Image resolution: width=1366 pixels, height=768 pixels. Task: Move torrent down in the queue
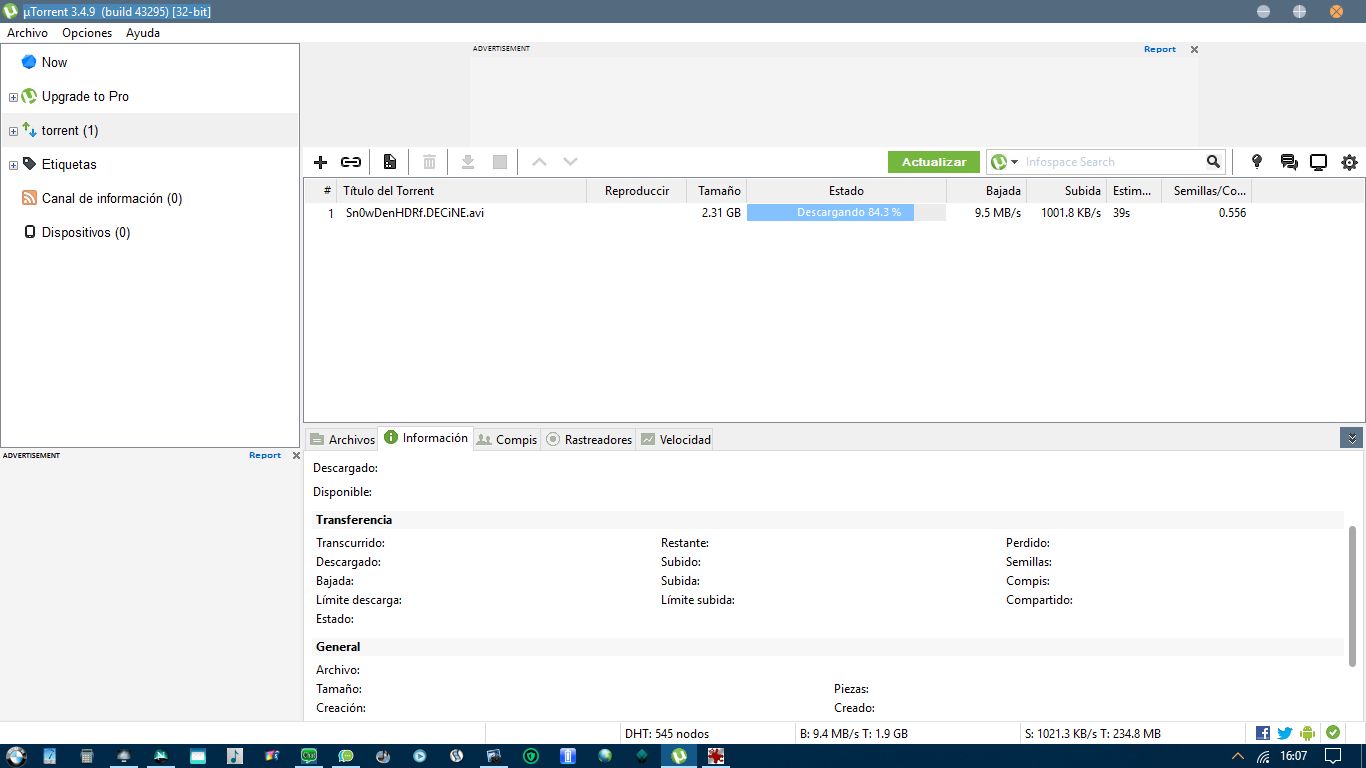(x=570, y=162)
